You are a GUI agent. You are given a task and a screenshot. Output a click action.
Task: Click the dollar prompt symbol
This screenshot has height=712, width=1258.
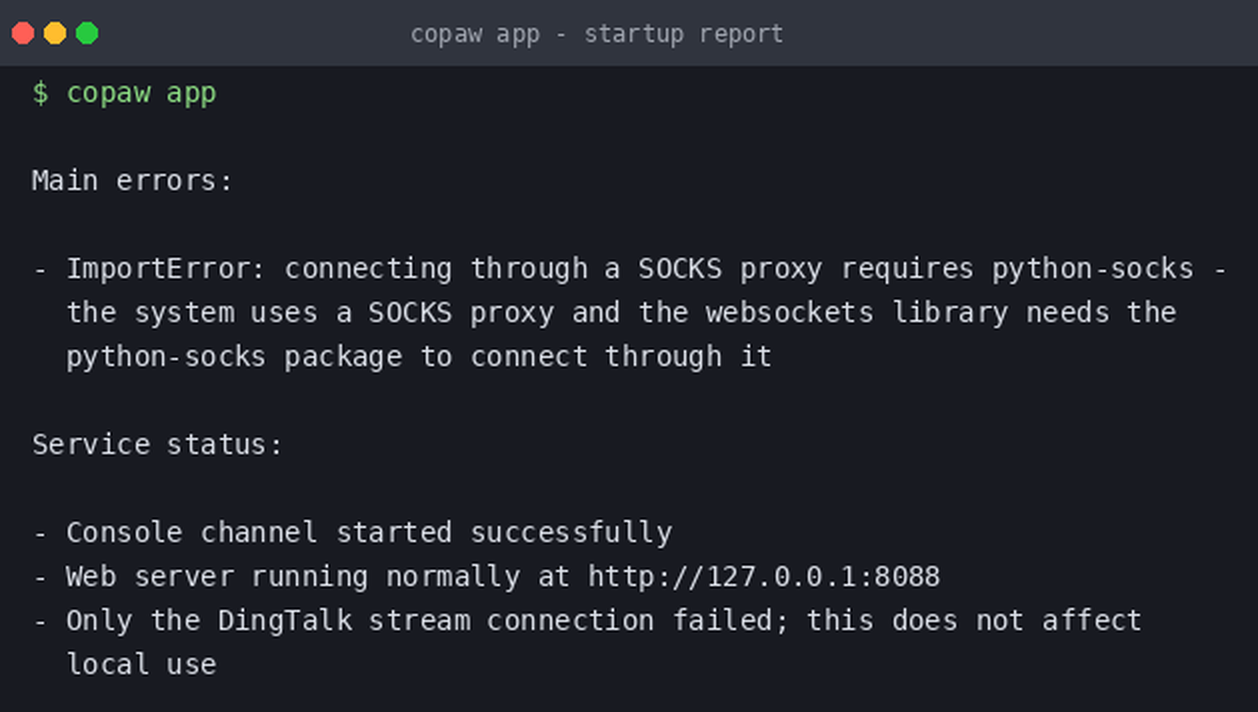pos(40,93)
